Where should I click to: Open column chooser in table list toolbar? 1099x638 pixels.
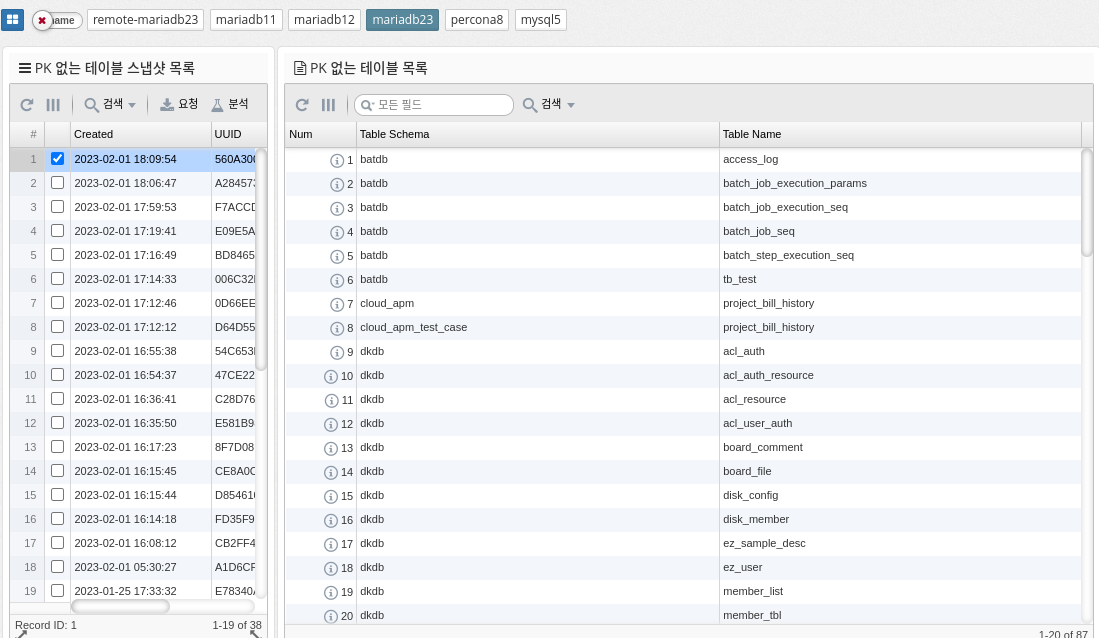[x=328, y=105]
